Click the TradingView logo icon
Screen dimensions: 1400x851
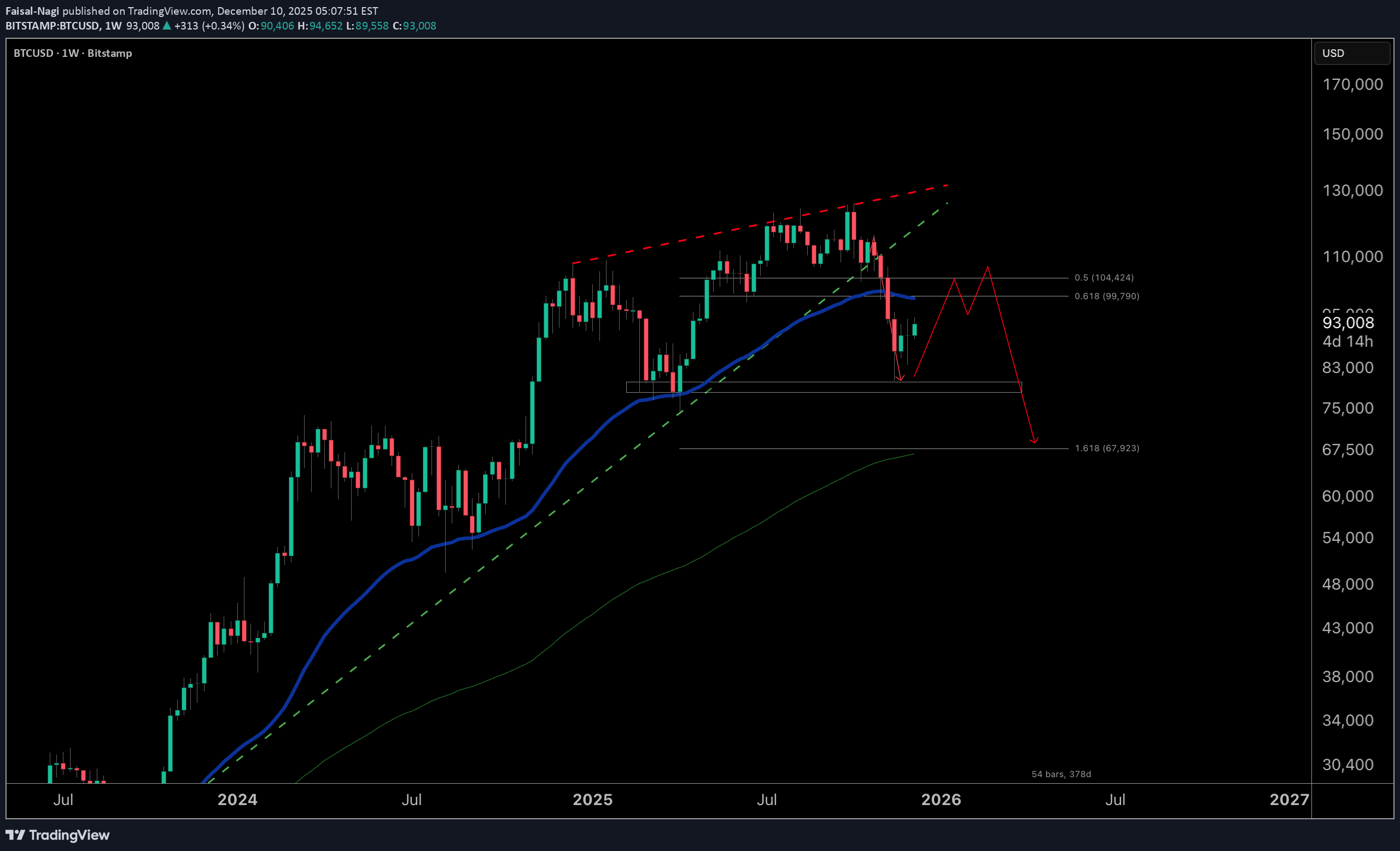(x=15, y=835)
